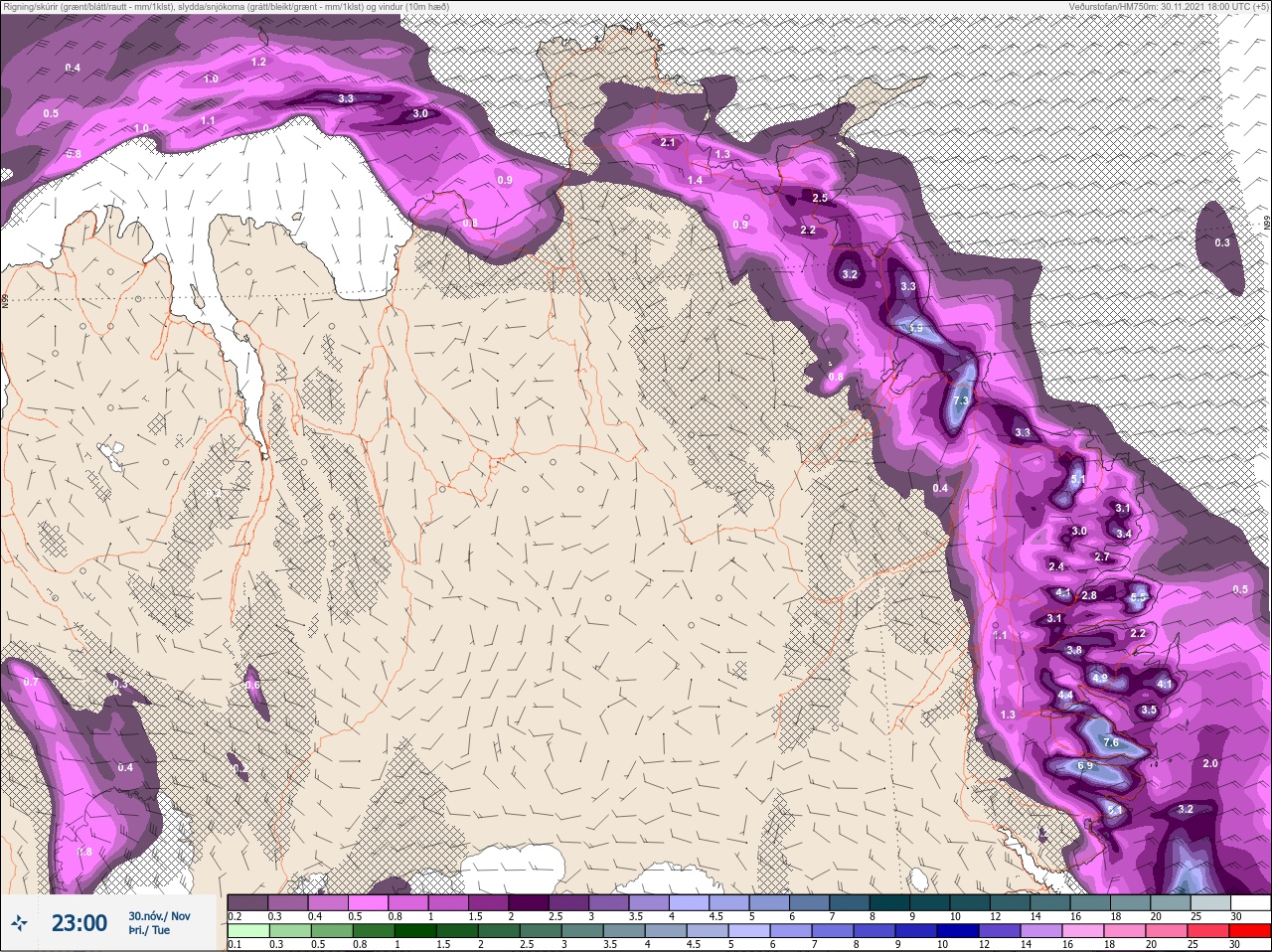1272x952 pixels.
Task: Click the 3.8 precipitation value on the map
Action: click(x=1073, y=650)
